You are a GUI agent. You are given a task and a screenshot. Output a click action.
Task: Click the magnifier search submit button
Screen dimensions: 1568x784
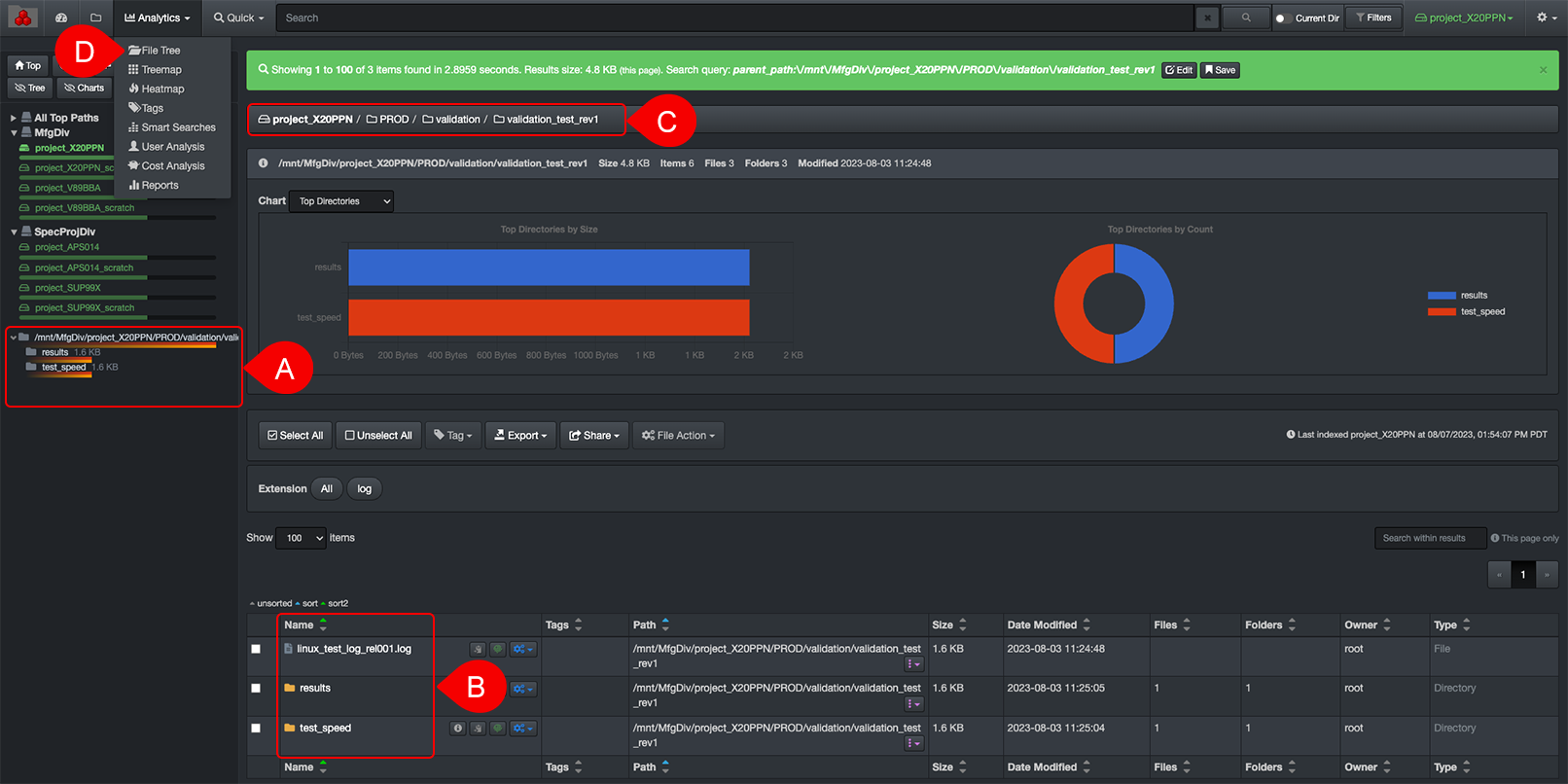[1245, 18]
